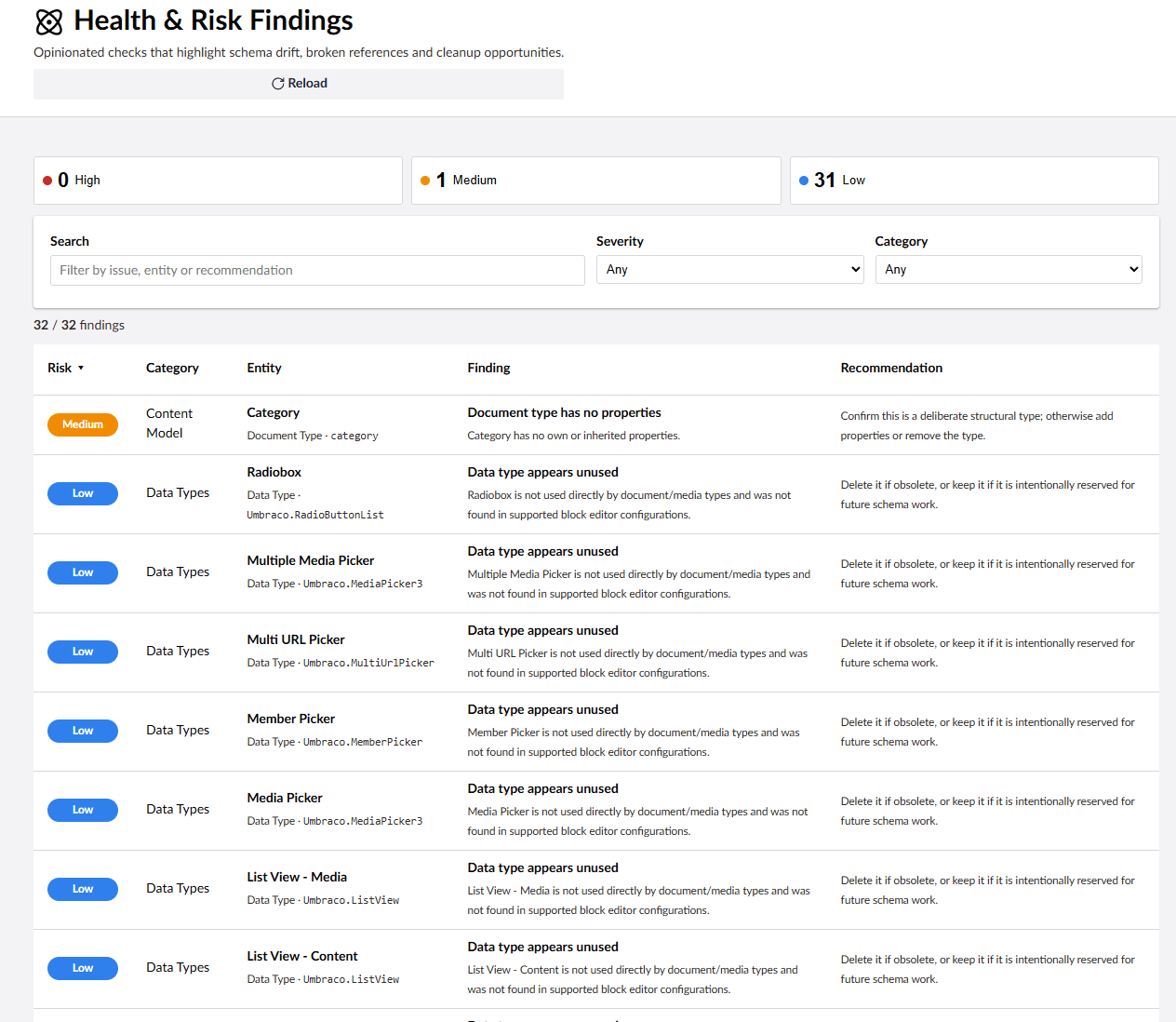Click the Severity label
The width and height of the screenshot is (1176, 1022).
pos(620,242)
